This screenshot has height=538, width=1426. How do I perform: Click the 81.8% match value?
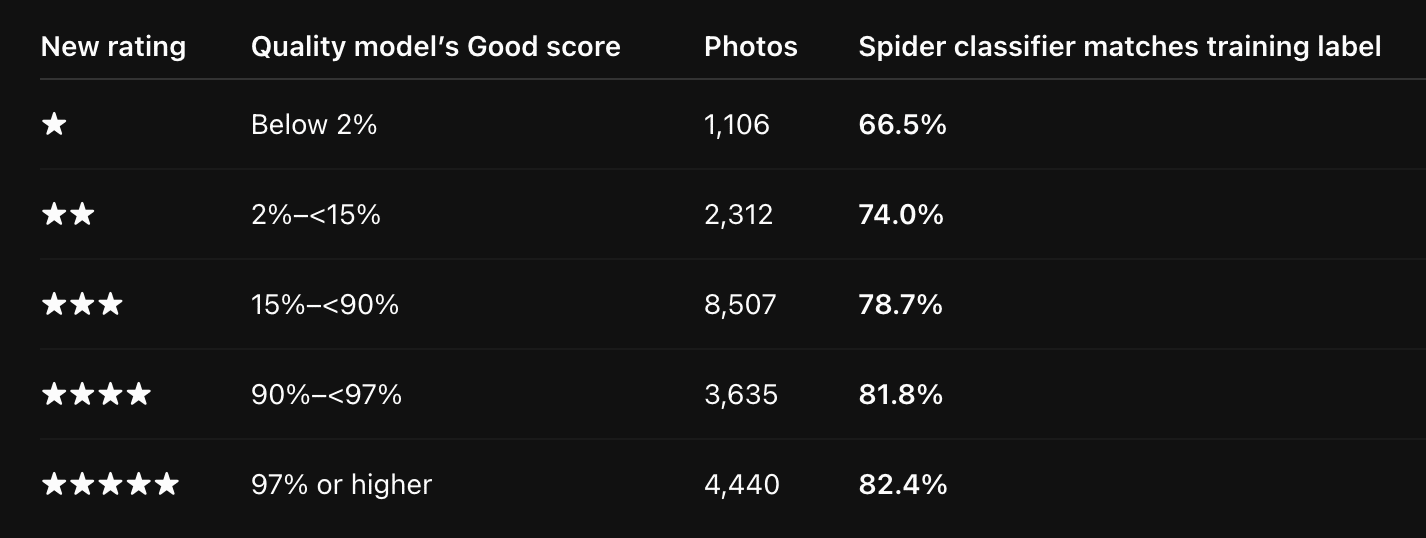[x=901, y=395]
